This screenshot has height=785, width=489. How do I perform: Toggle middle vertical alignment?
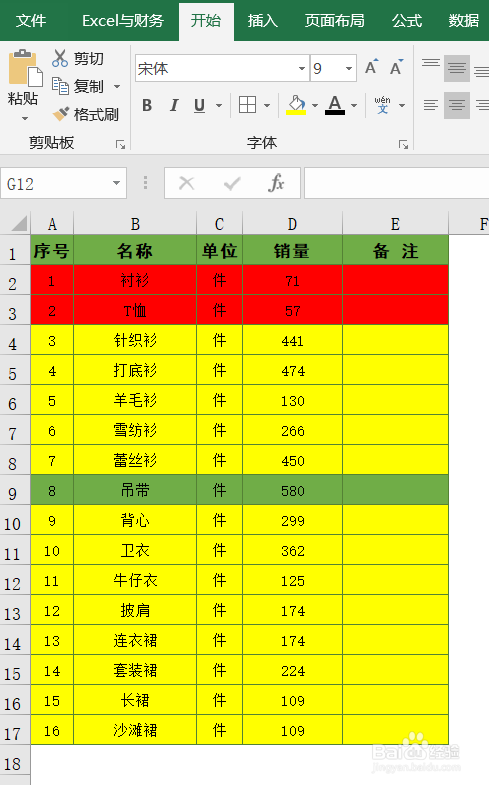[x=456, y=68]
